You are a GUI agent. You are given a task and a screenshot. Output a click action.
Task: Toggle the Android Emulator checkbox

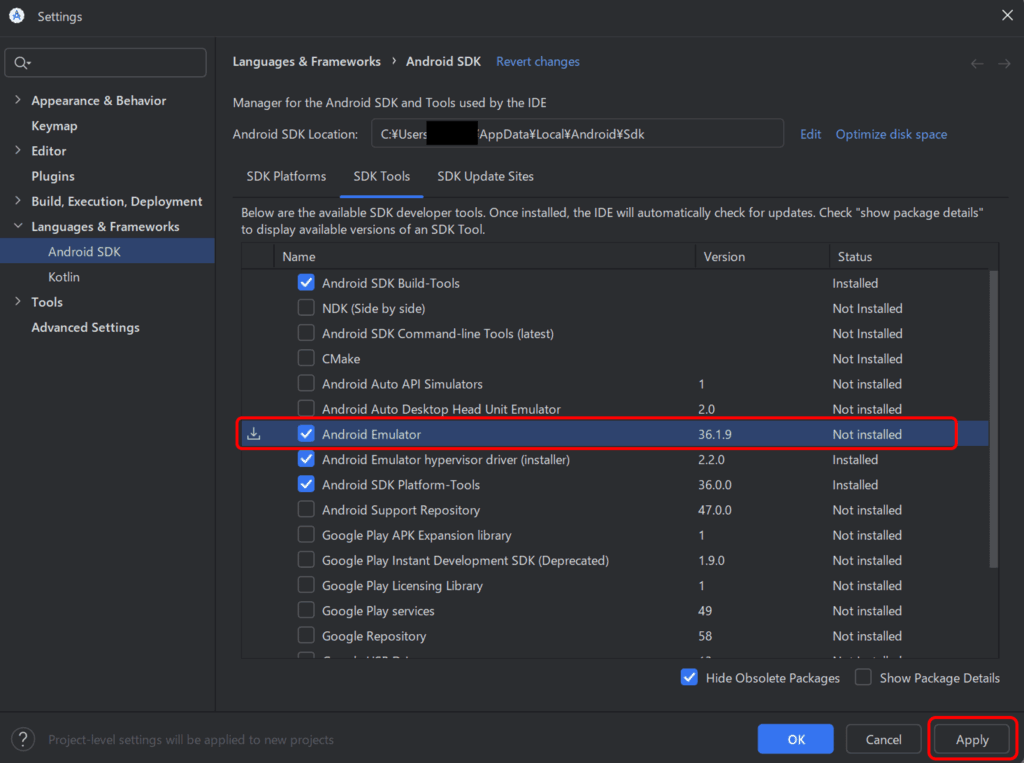click(x=306, y=434)
